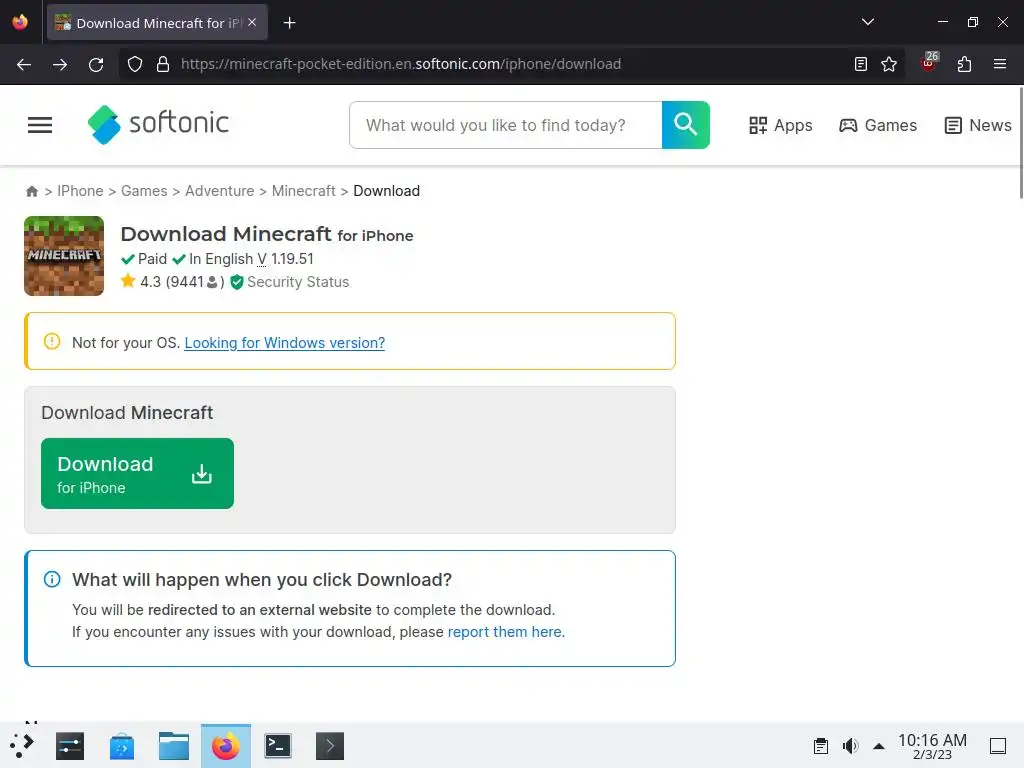
Task: Open a new browser tab
Action: click(289, 23)
